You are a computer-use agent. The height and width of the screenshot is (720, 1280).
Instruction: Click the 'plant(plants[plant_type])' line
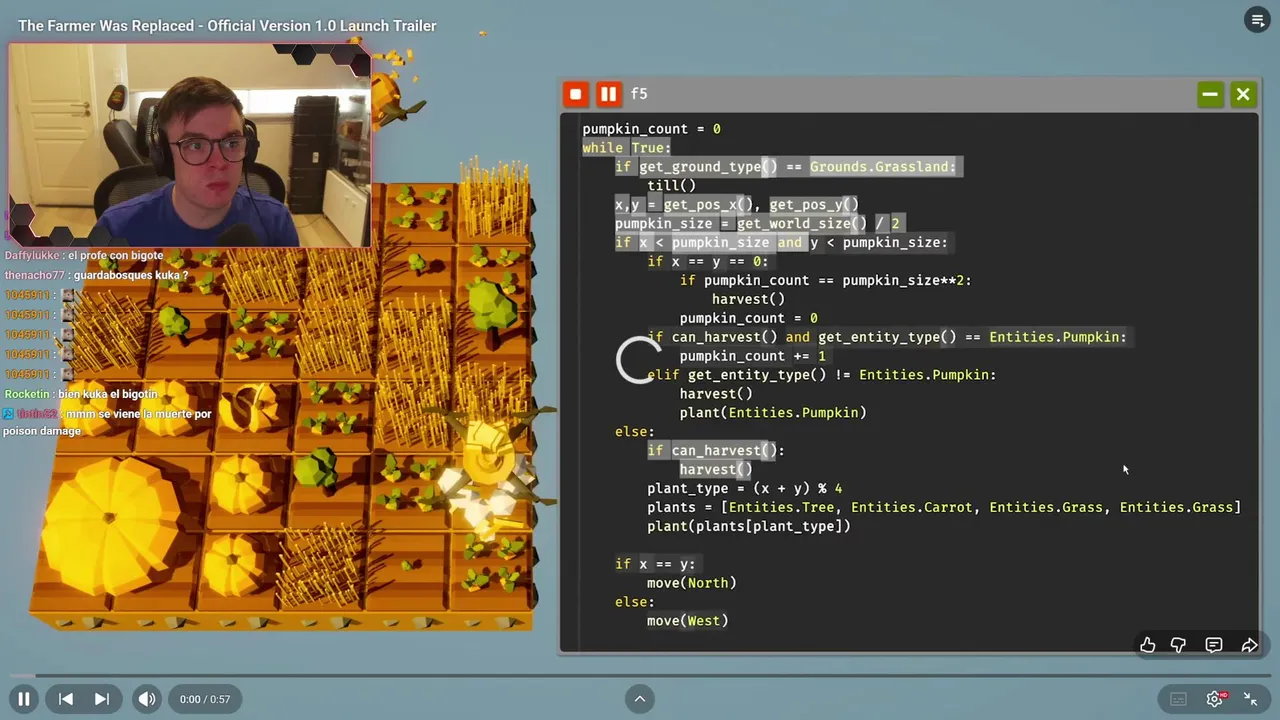pos(749,526)
